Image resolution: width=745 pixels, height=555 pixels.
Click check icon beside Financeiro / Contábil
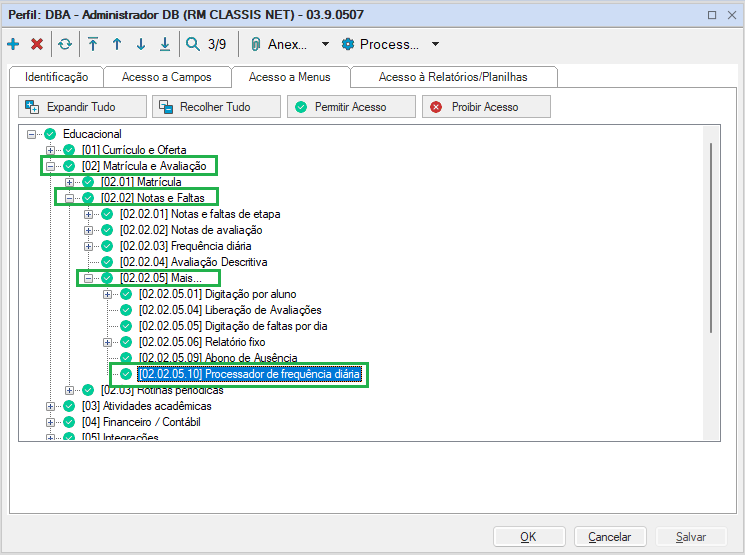[69, 422]
